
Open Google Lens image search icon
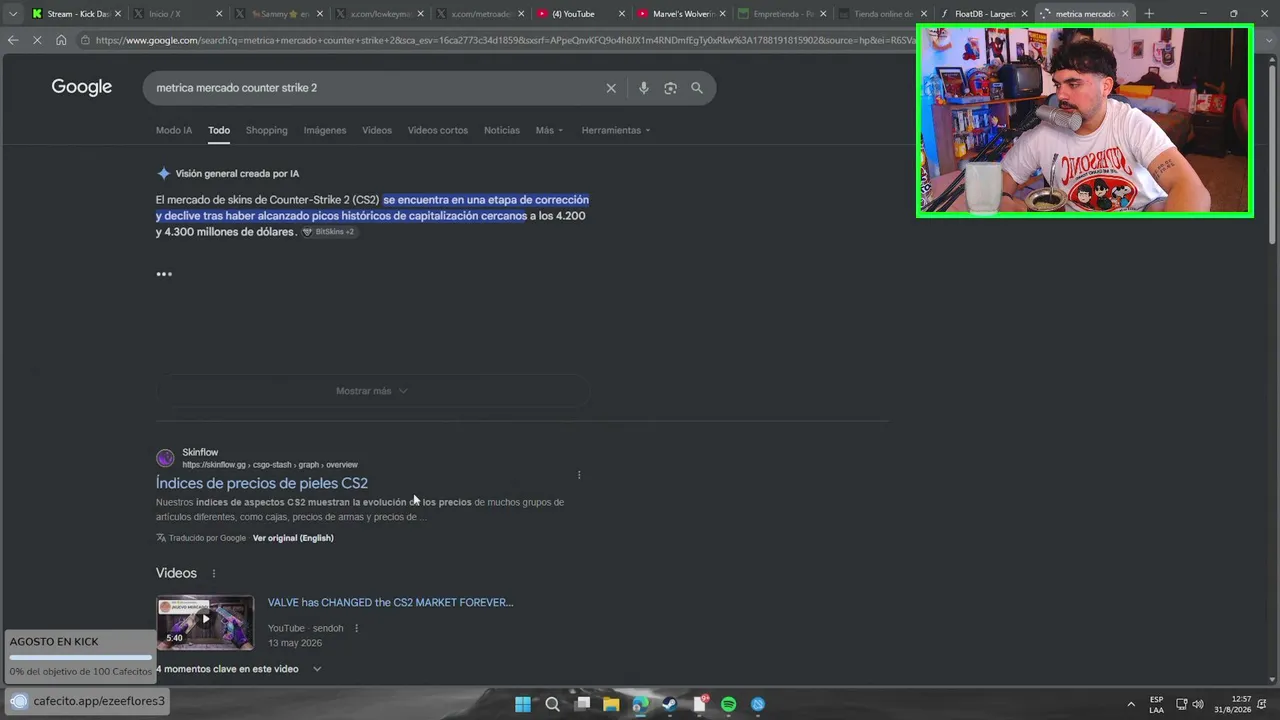coord(670,88)
